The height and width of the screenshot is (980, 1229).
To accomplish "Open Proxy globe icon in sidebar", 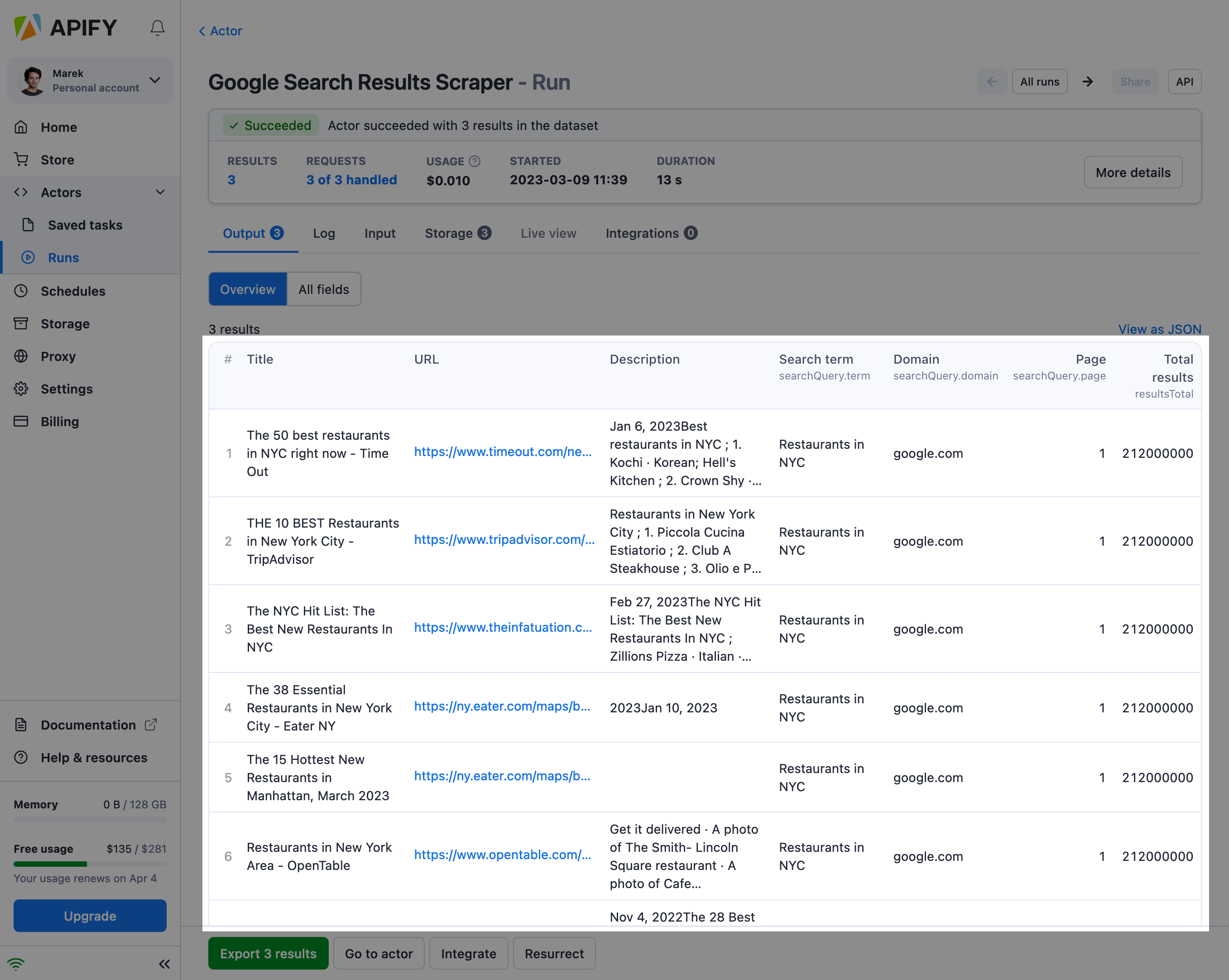I will click(21, 356).
